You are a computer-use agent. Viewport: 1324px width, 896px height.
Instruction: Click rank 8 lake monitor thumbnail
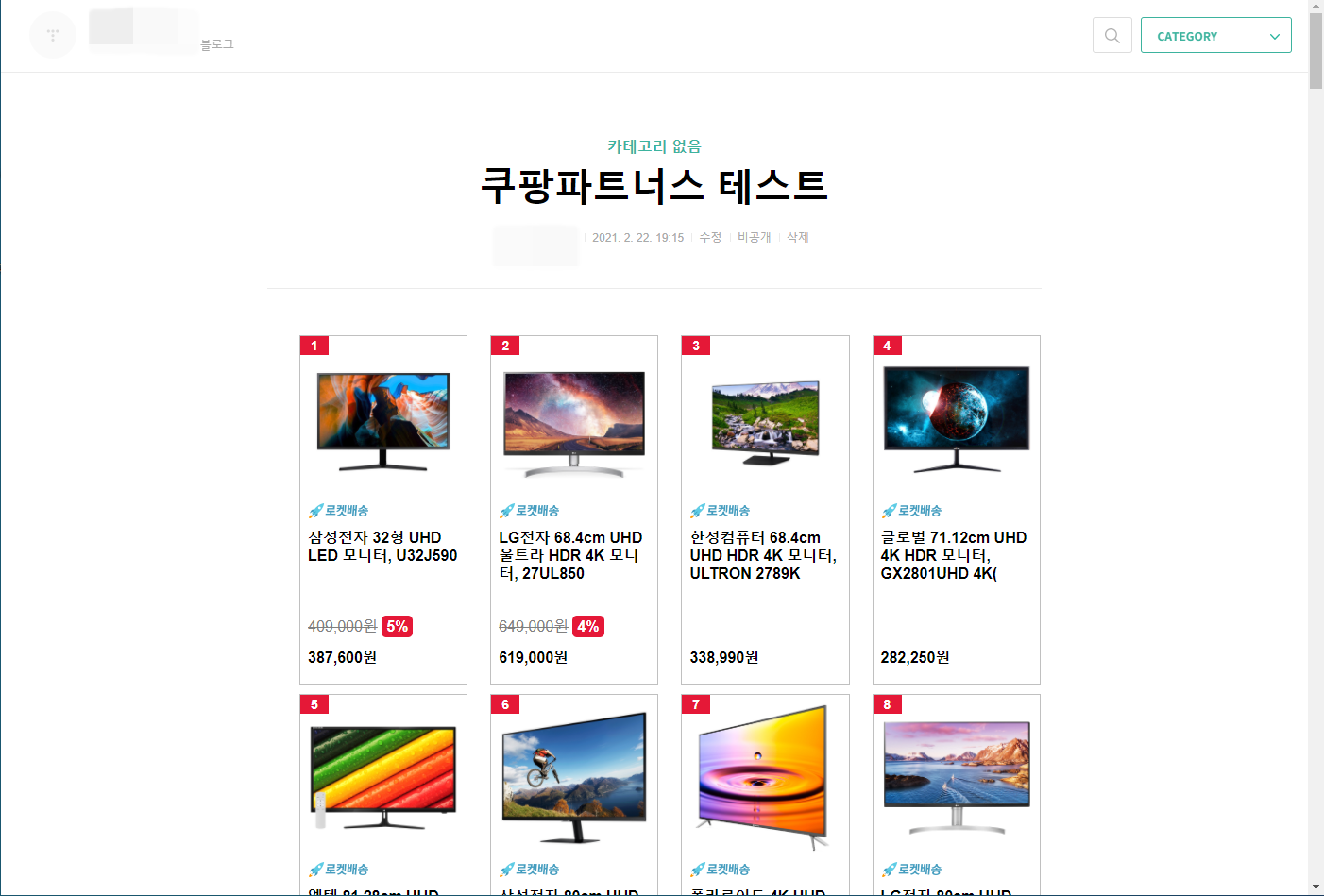(957, 777)
